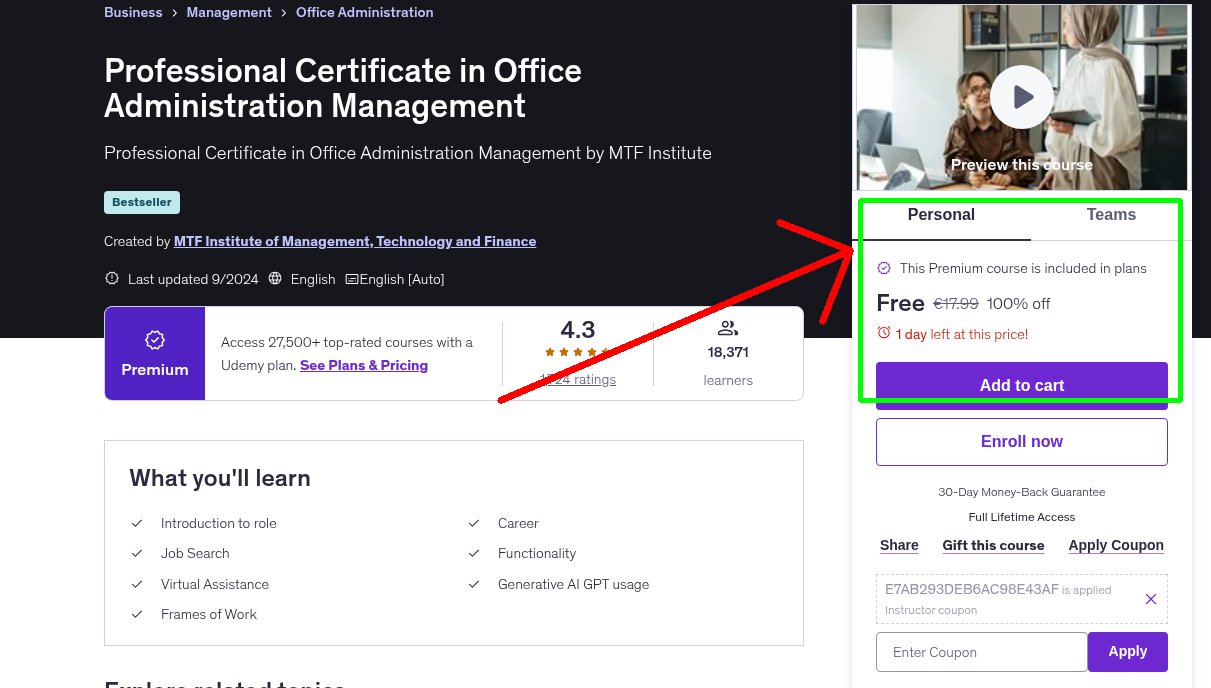Click the star rating icons
The width and height of the screenshot is (1211, 688).
[x=577, y=352]
